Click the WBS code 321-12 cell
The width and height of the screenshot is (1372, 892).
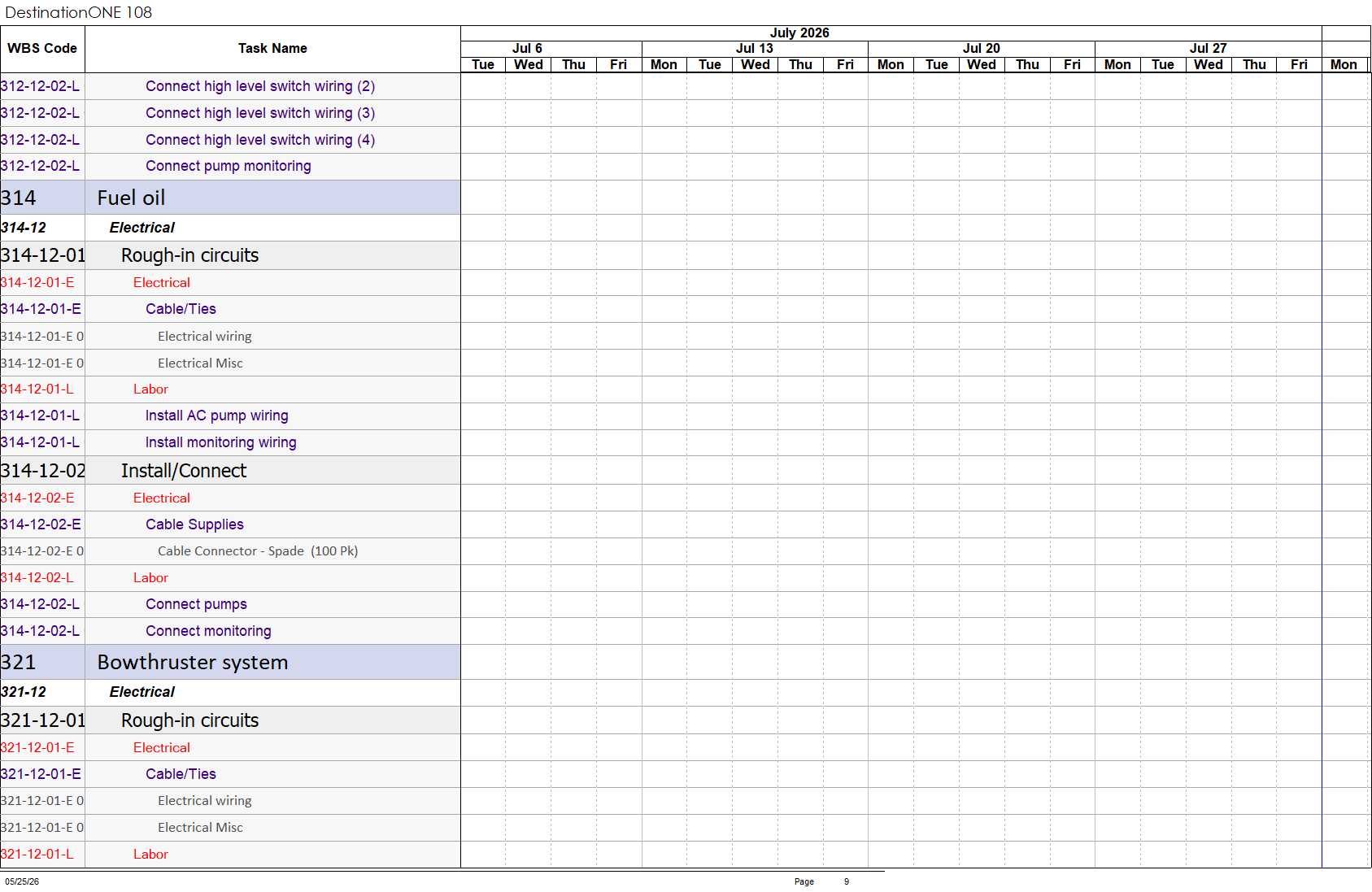click(x=42, y=692)
